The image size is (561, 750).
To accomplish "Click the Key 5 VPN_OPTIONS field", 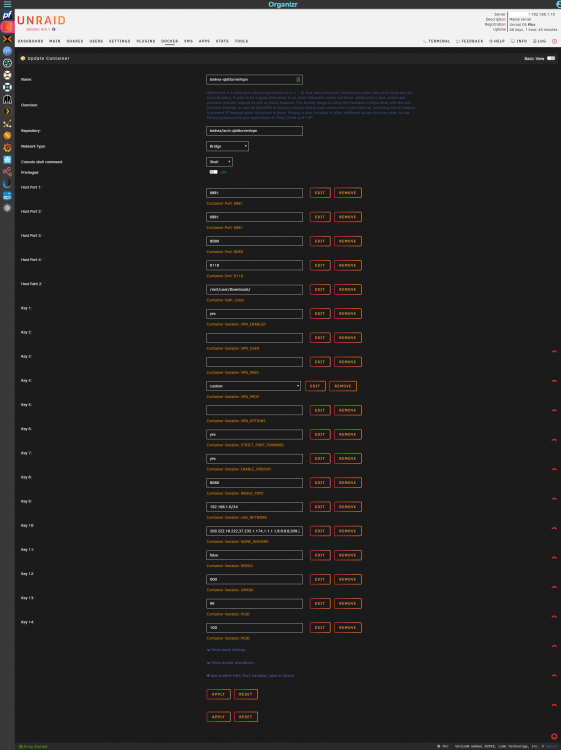I will pos(254,410).
